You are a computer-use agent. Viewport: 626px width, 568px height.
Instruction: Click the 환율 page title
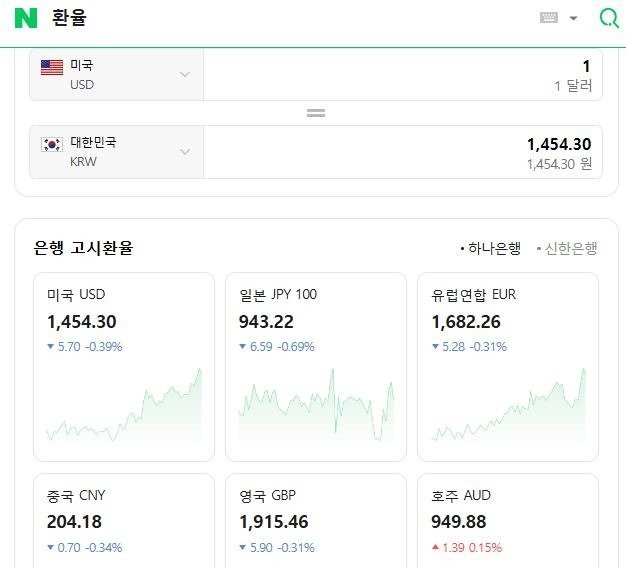pyautogui.click(x=69, y=18)
